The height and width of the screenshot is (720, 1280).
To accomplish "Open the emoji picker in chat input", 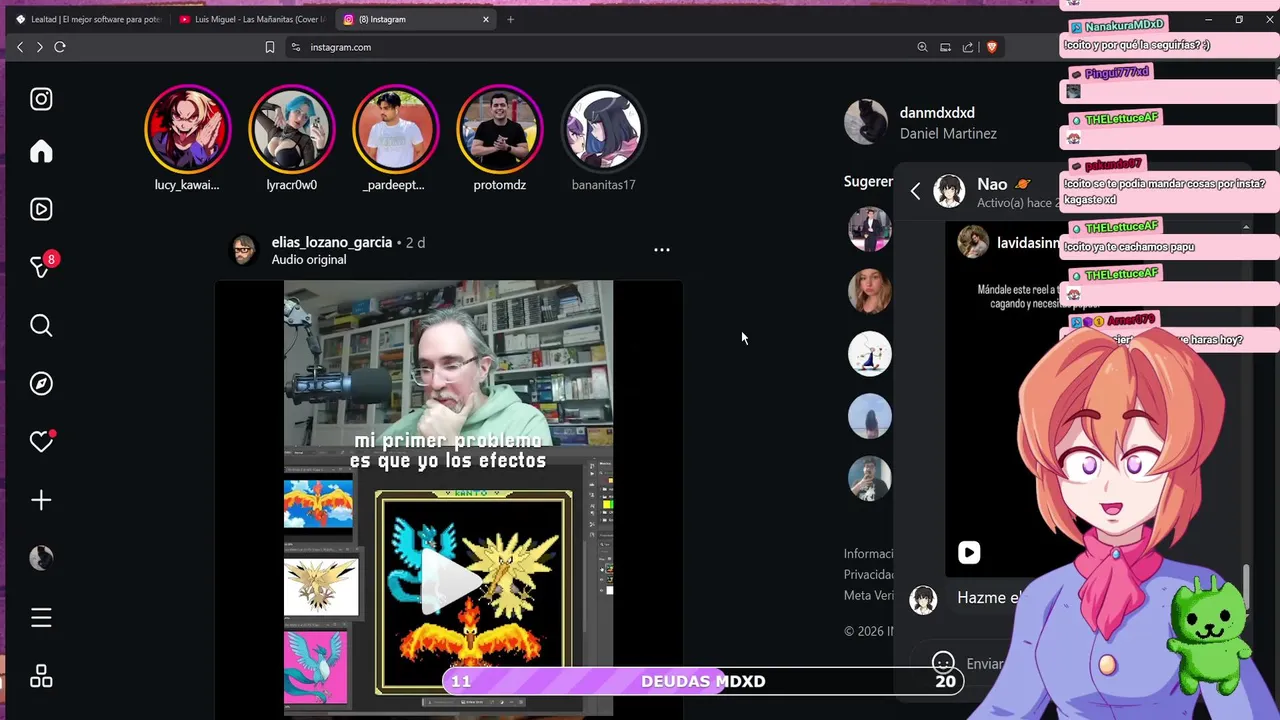I will click(x=943, y=663).
